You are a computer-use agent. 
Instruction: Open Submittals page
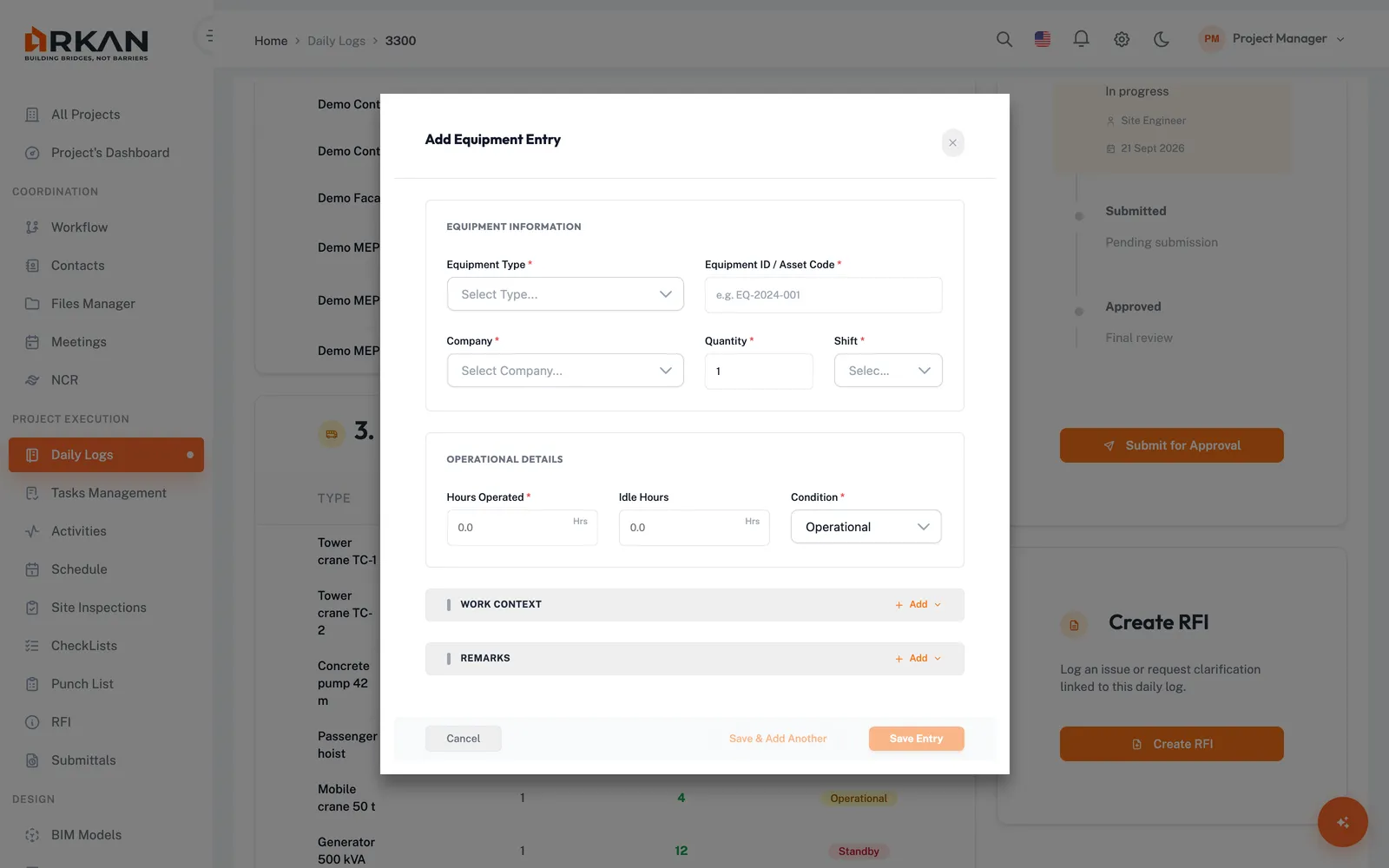tap(106, 760)
